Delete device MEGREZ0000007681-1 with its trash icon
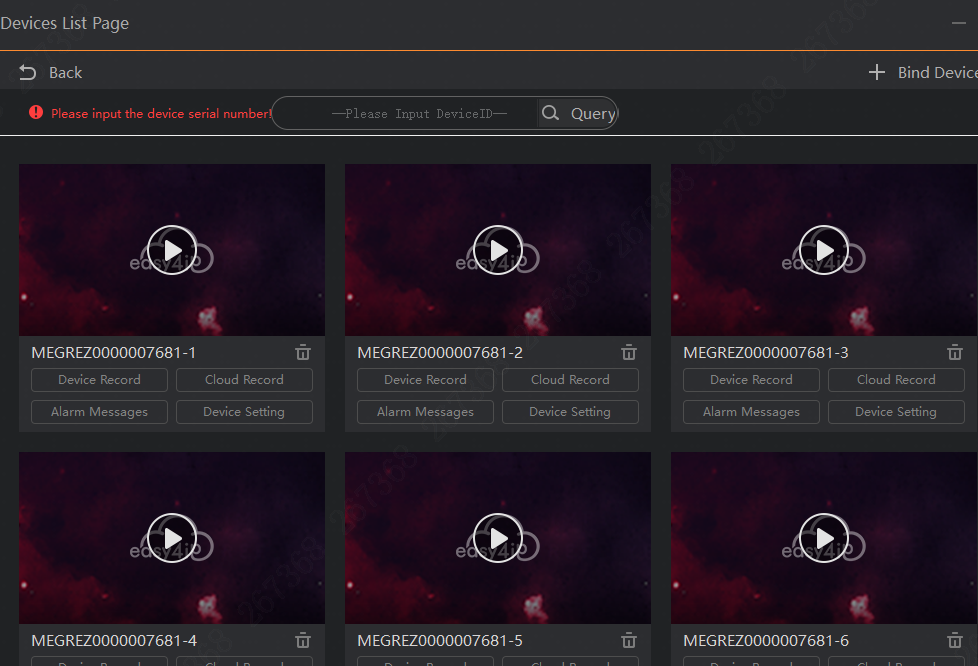 coord(303,352)
